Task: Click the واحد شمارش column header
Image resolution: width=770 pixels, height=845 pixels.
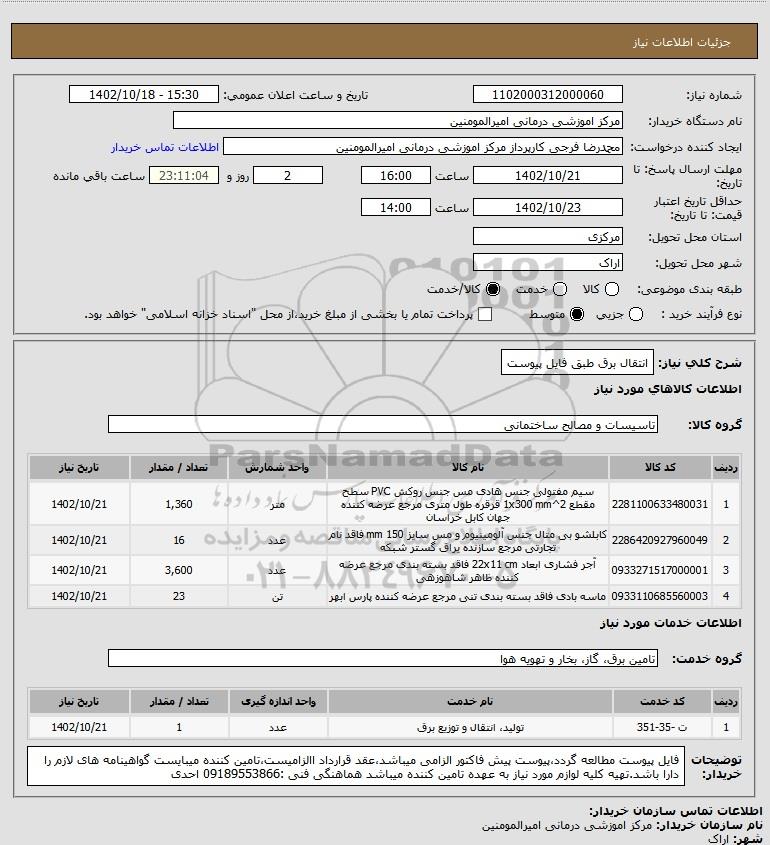Action: pos(278,467)
